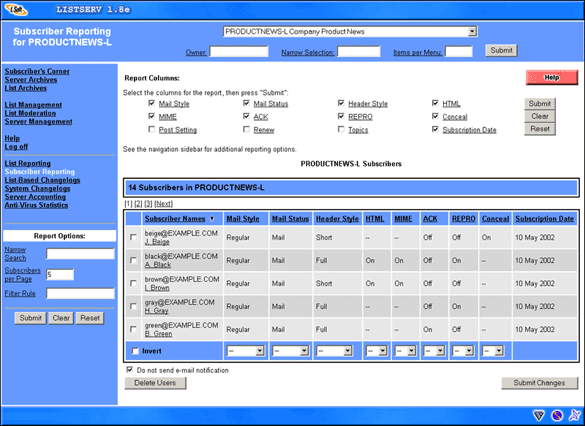The image size is (585, 426).
Task: Uncheck the Header Style column checkbox
Action: click(x=341, y=103)
